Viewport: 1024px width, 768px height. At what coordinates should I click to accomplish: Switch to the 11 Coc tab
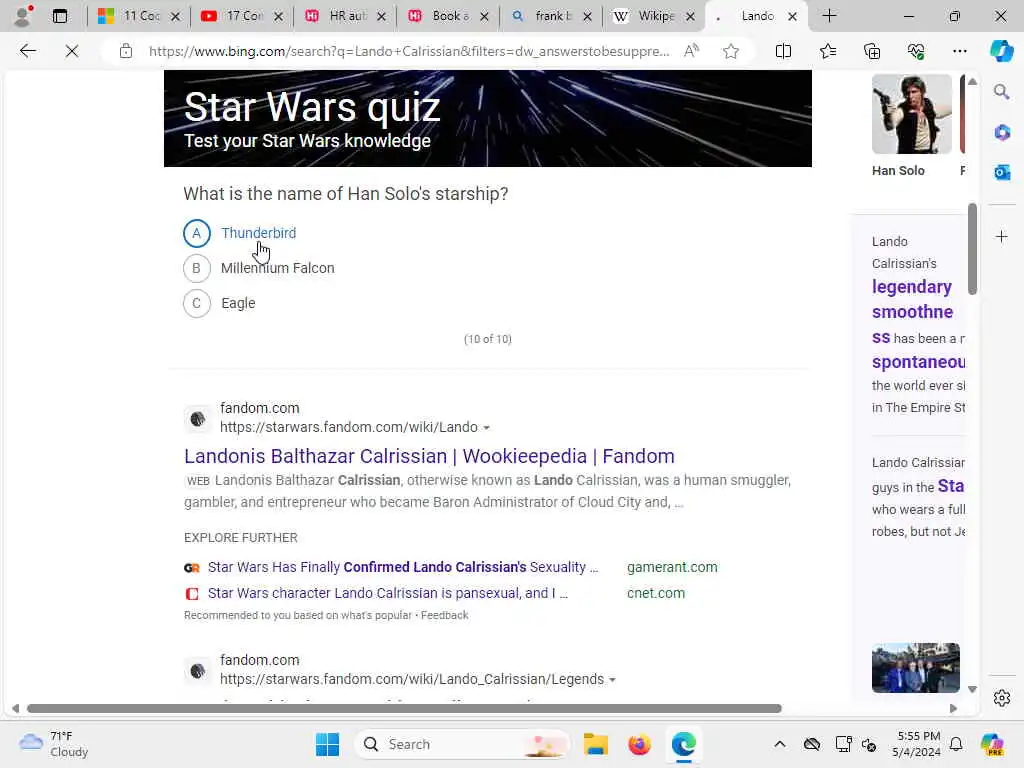131,16
